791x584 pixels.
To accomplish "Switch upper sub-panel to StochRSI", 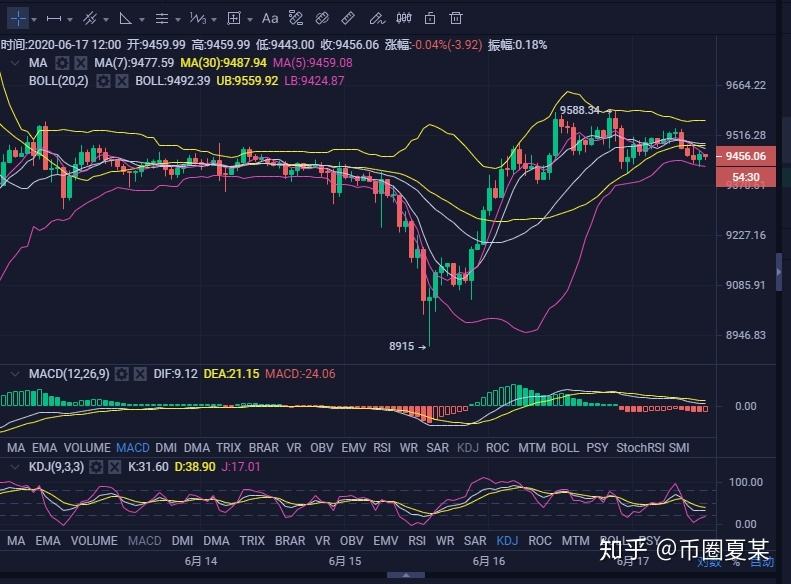I will coord(640,448).
